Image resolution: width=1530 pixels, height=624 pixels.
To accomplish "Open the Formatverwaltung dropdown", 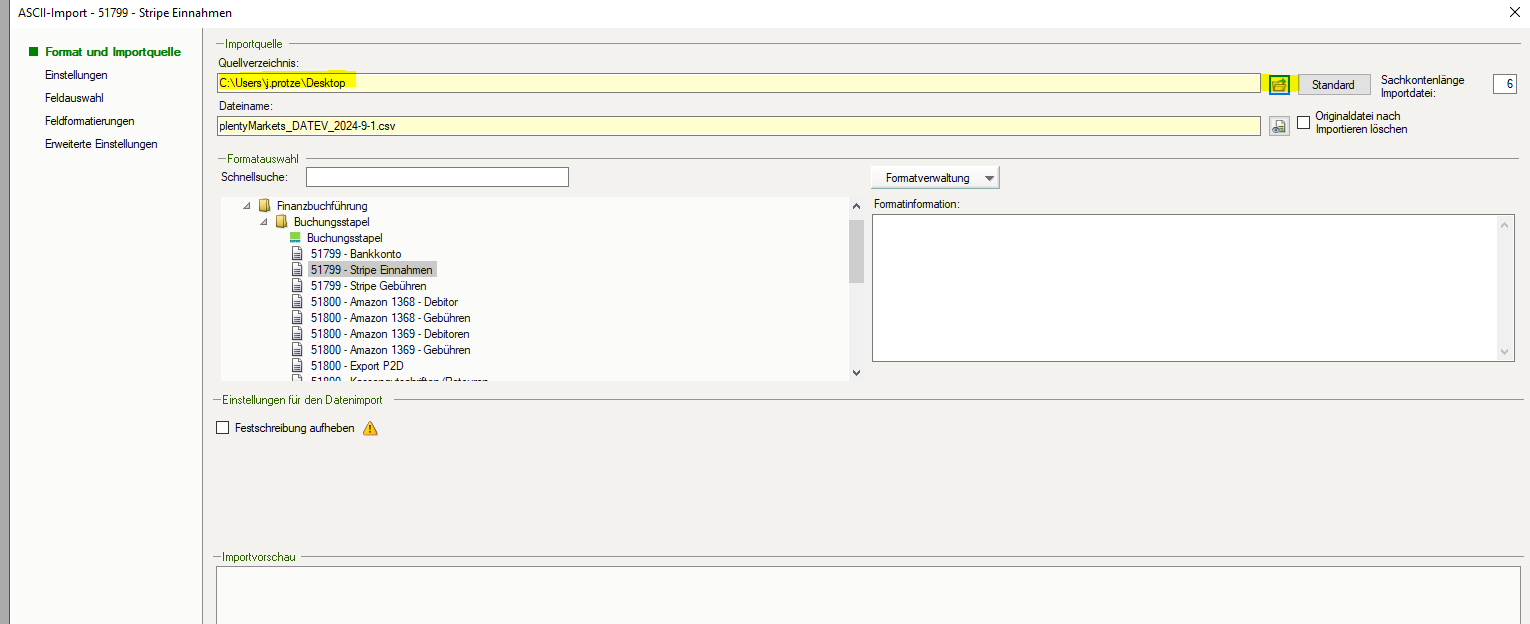I will click(935, 178).
